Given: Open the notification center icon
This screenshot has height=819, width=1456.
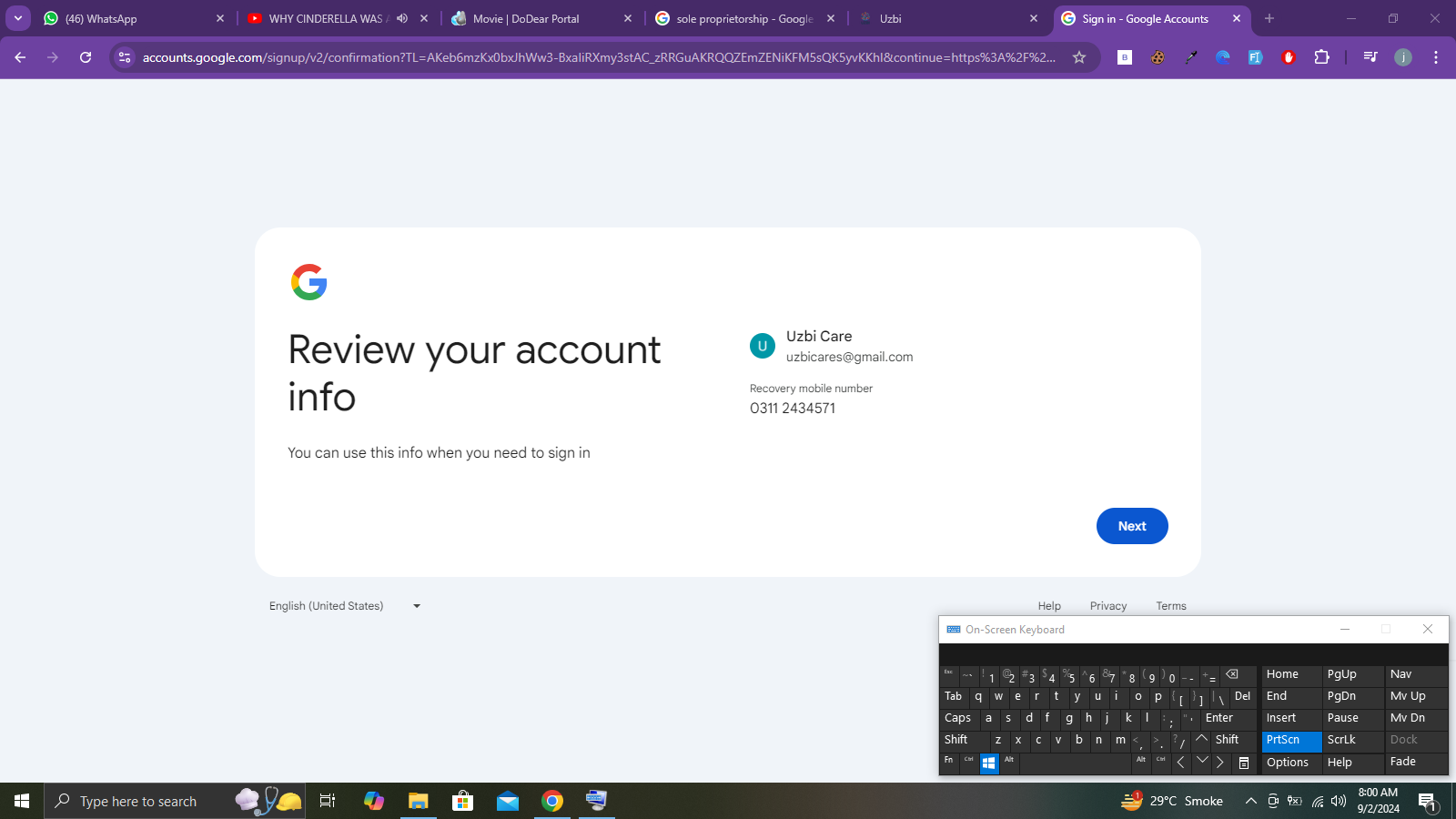Looking at the screenshot, I should click(1428, 802).
